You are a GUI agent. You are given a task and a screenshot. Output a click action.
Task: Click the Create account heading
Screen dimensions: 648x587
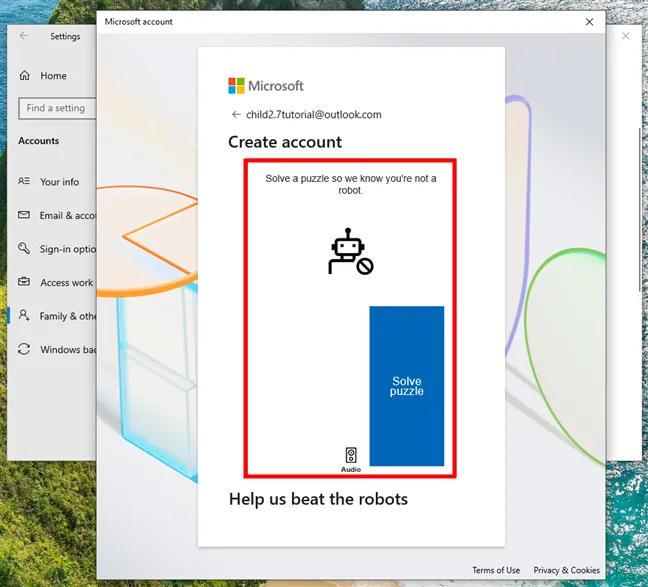(x=285, y=142)
